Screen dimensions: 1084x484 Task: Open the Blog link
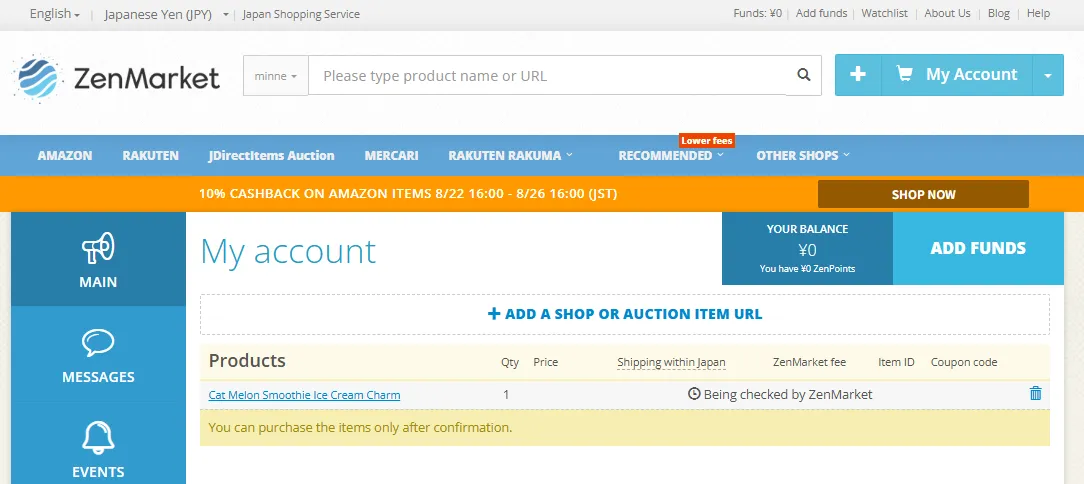click(x=998, y=13)
